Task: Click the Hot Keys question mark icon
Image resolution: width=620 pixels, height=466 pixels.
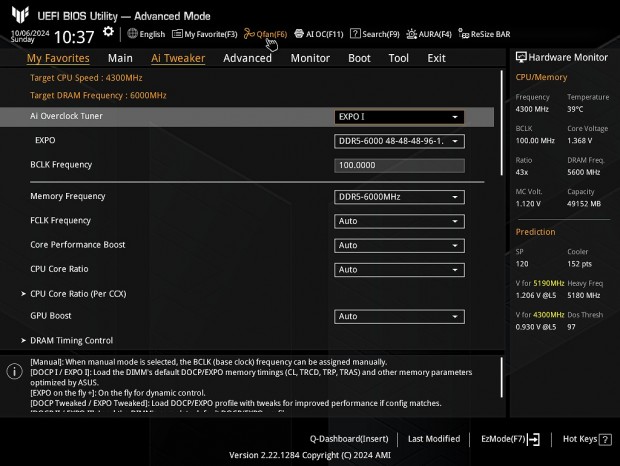Action: (605, 440)
